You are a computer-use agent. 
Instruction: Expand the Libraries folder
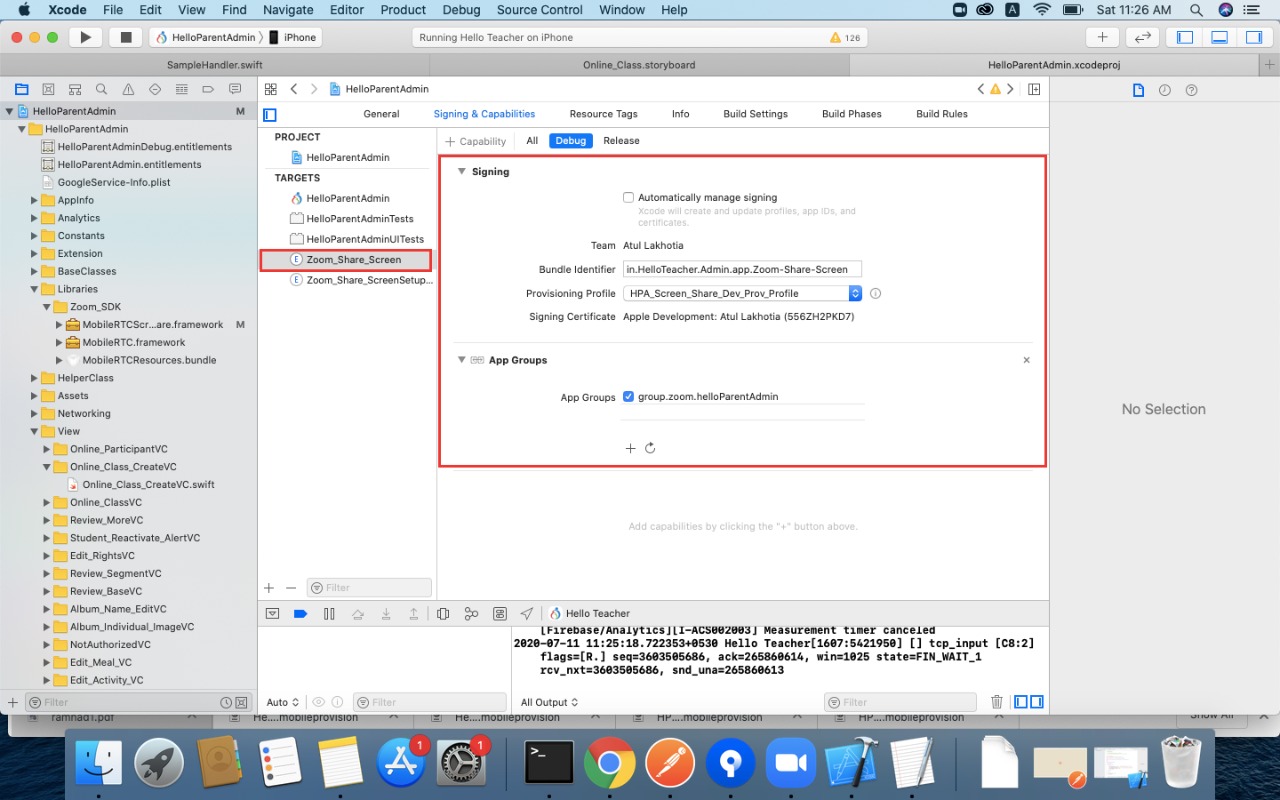pos(34,289)
